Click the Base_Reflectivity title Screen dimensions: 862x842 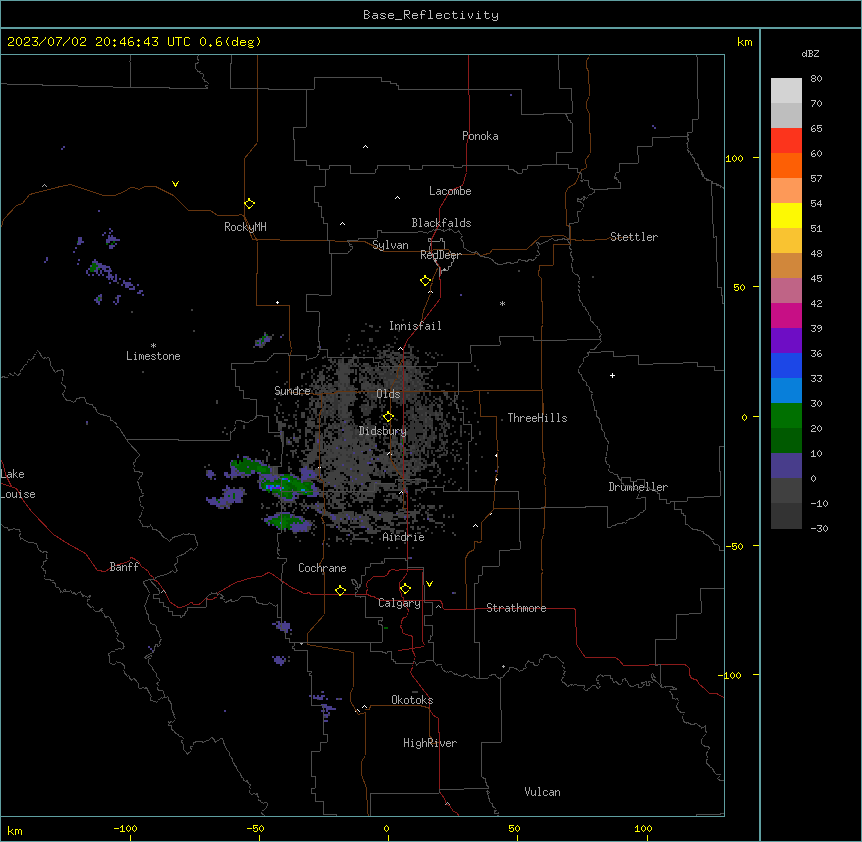coord(431,15)
